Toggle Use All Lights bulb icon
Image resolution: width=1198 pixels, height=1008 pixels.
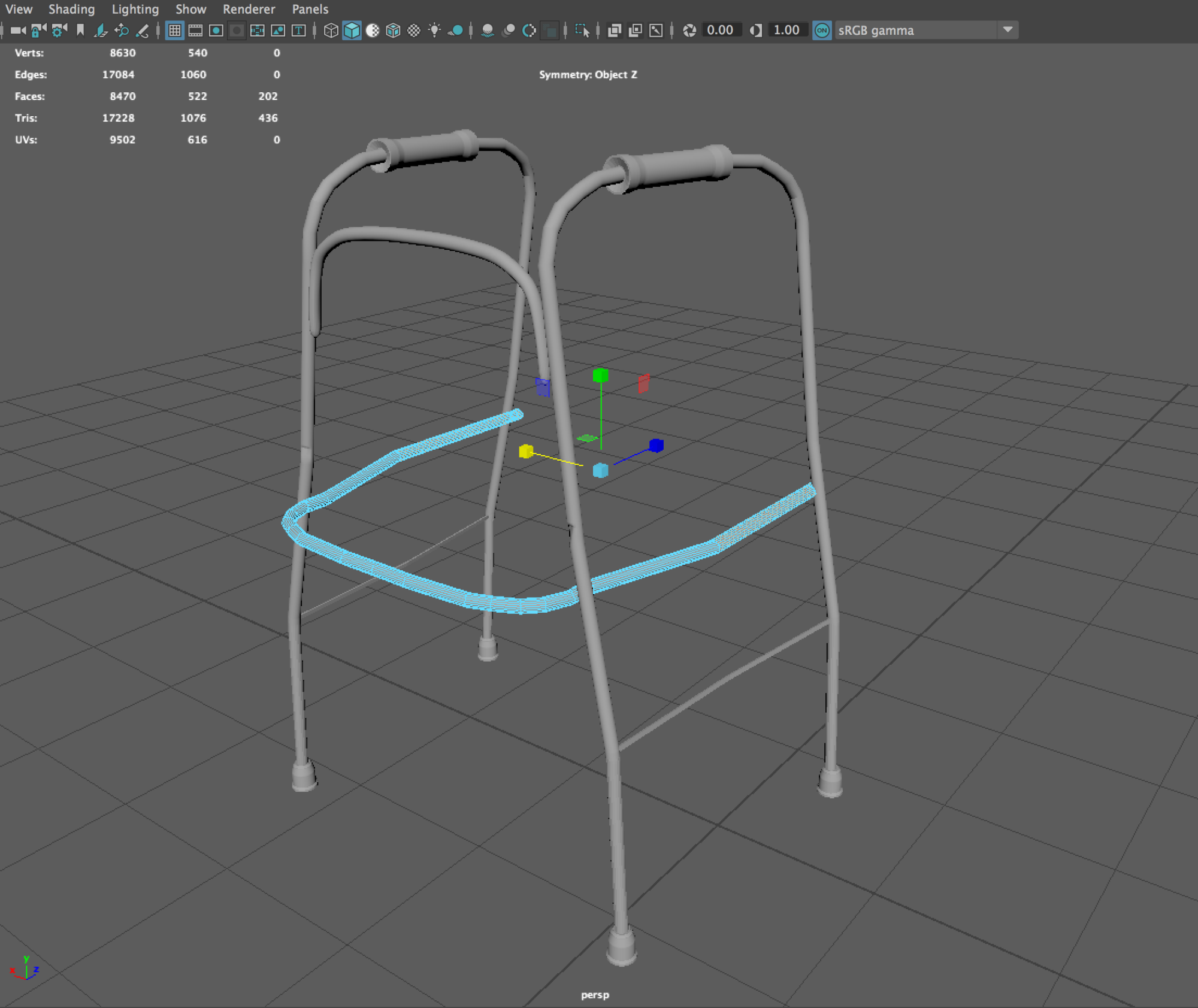[x=434, y=30]
